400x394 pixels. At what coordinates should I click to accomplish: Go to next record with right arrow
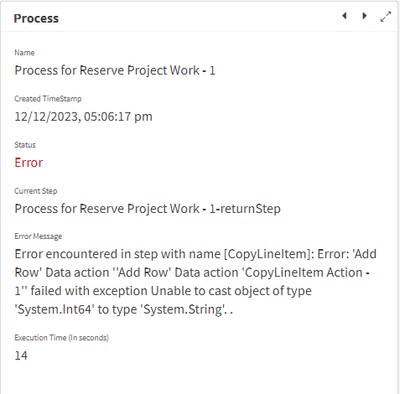coord(365,16)
